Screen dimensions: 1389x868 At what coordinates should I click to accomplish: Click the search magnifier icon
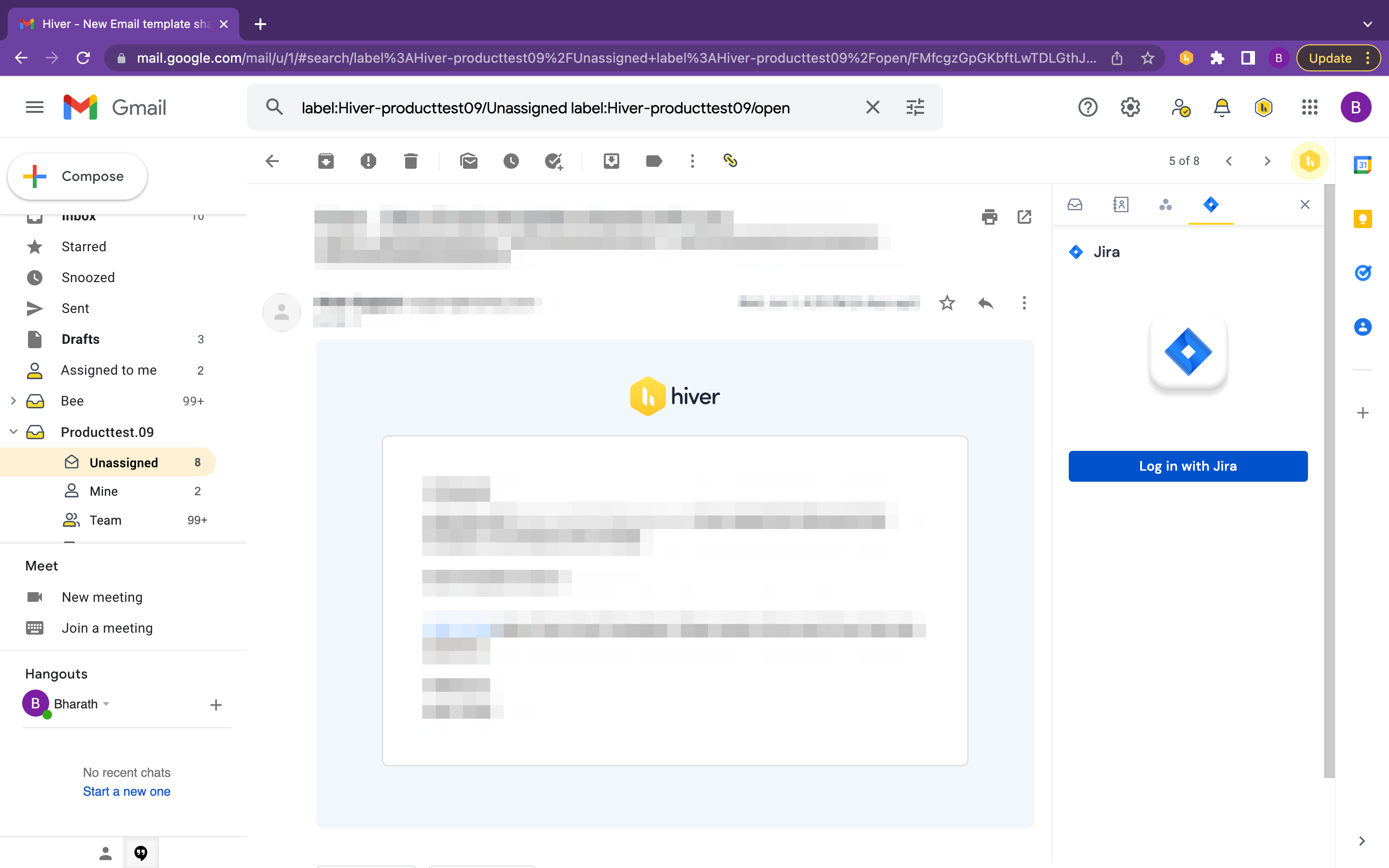pyautogui.click(x=274, y=108)
